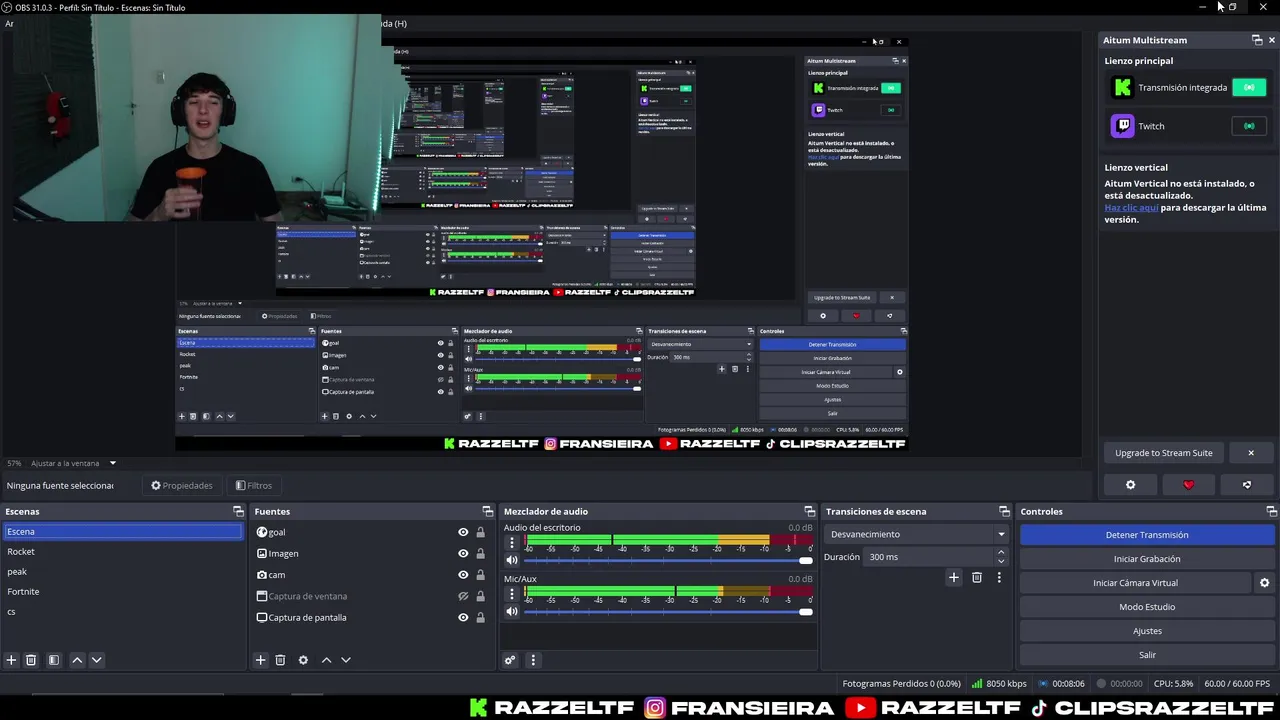Viewport: 1280px width, 720px height.
Task: Remove selected source with Fuentes trash icon
Action: pyautogui.click(x=280, y=660)
